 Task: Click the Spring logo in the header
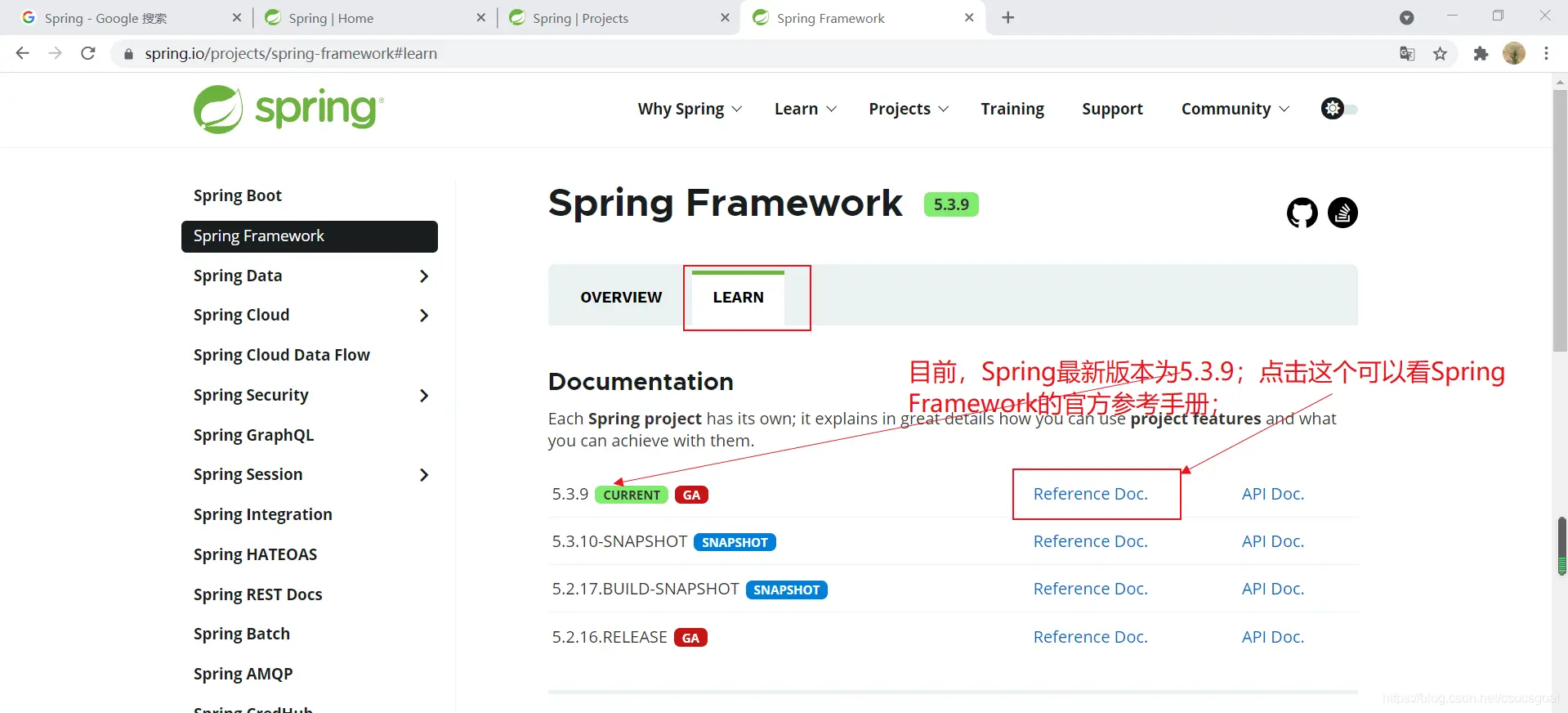288,110
